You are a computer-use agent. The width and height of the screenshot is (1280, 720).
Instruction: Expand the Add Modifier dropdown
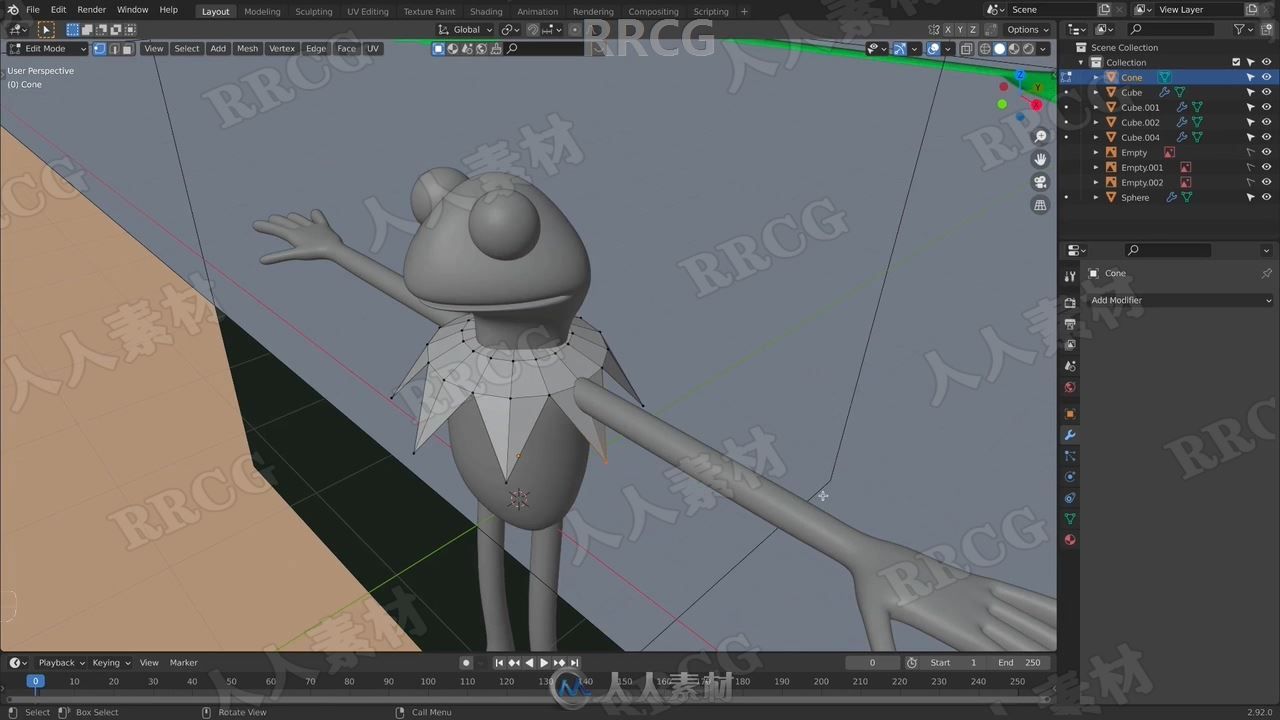coord(1180,300)
